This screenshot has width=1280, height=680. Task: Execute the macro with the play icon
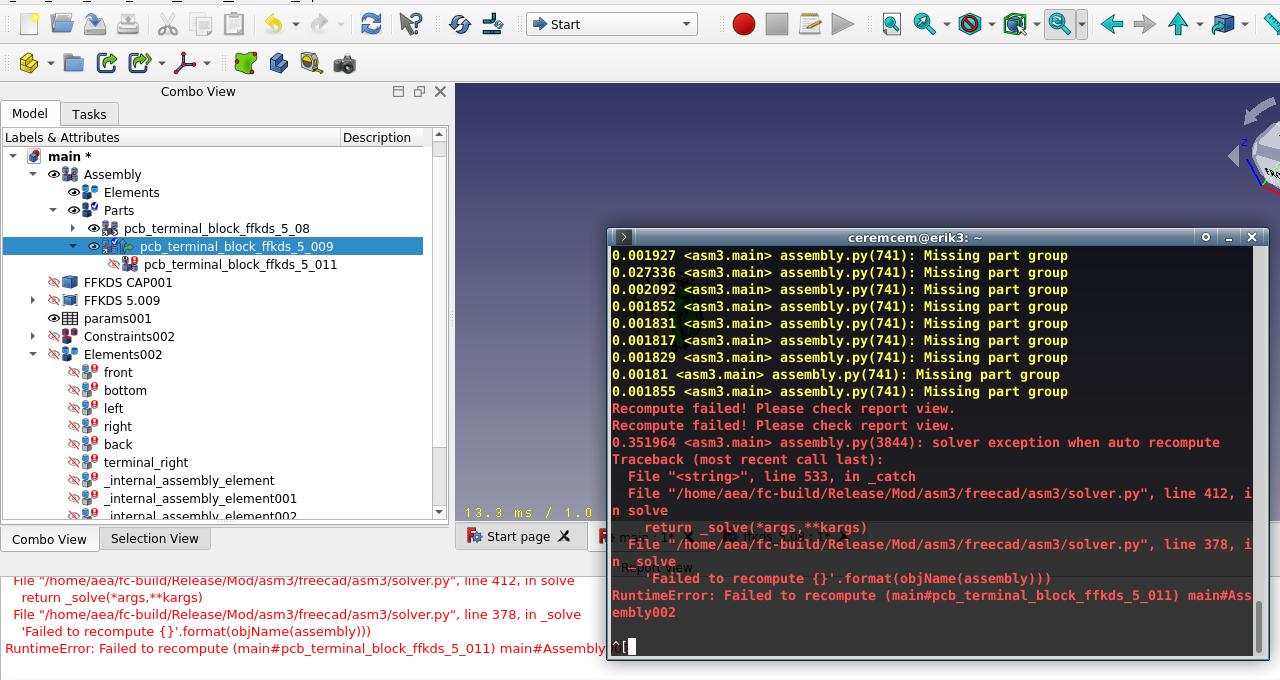point(843,23)
